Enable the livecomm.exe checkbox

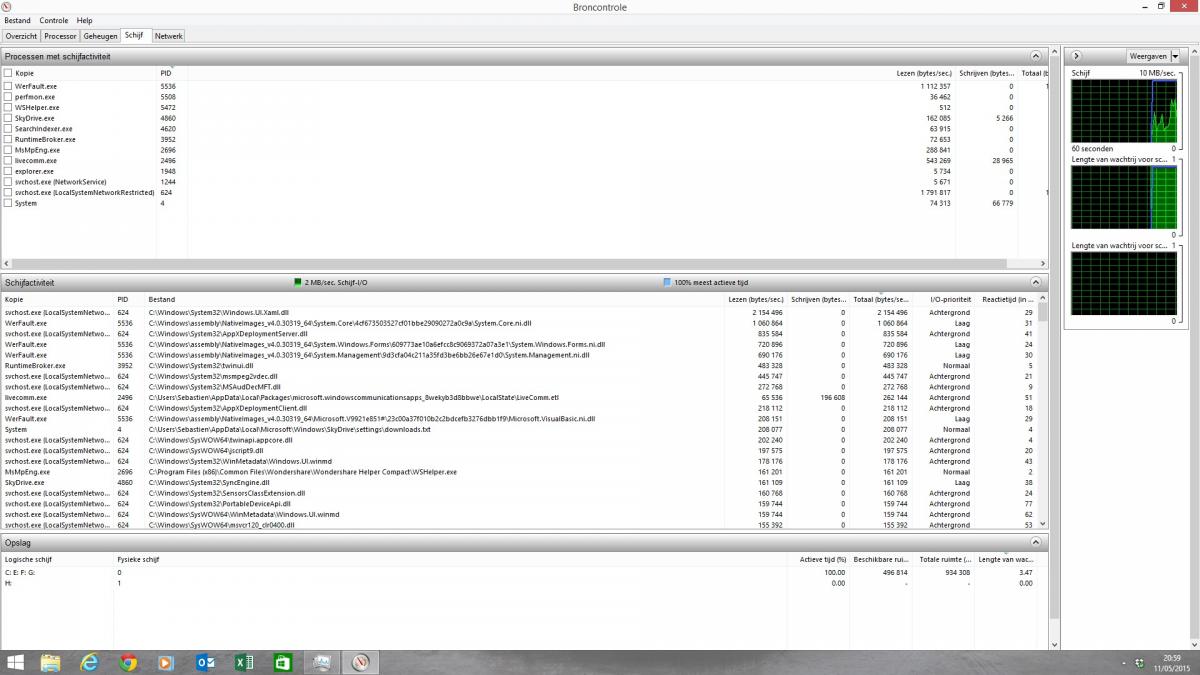(8, 161)
